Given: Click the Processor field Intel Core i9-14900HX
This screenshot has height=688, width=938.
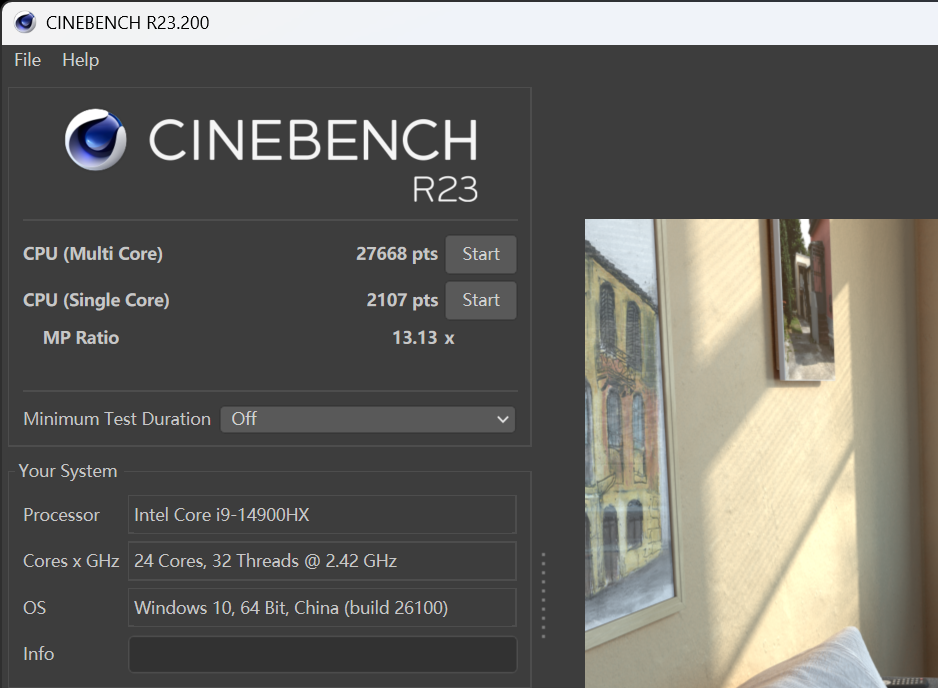Looking at the screenshot, I should [x=322, y=515].
